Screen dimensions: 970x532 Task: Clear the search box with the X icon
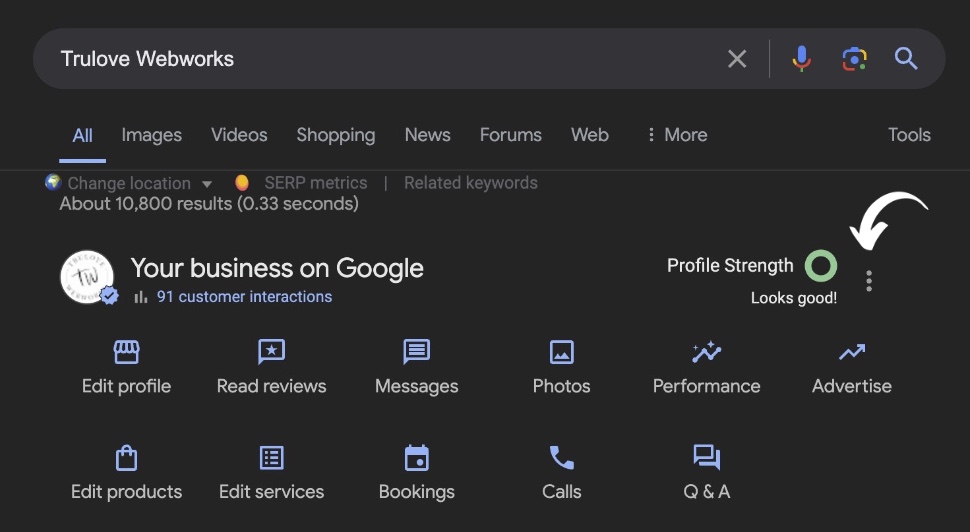pyautogui.click(x=737, y=59)
